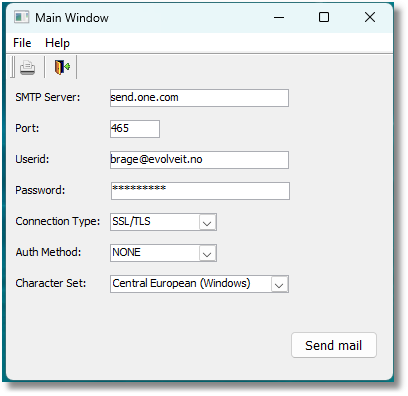Click the Port field showing 465
The image size is (408, 396).
tap(135, 129)
